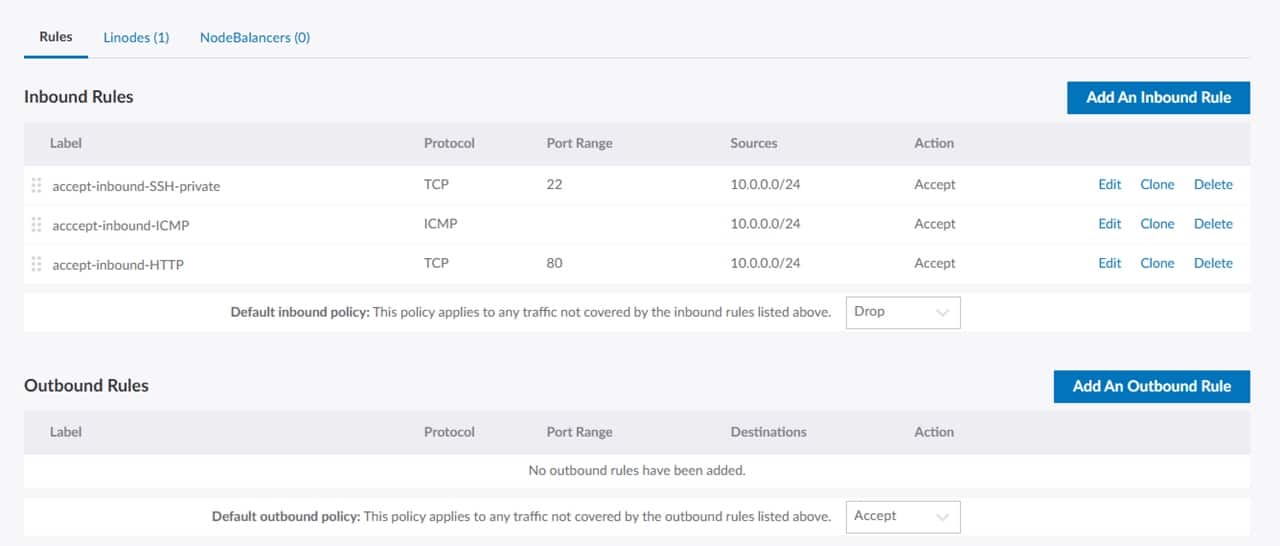
Task: Delete the accept-inbound-HTTP rule
Action: point(1213,263)
